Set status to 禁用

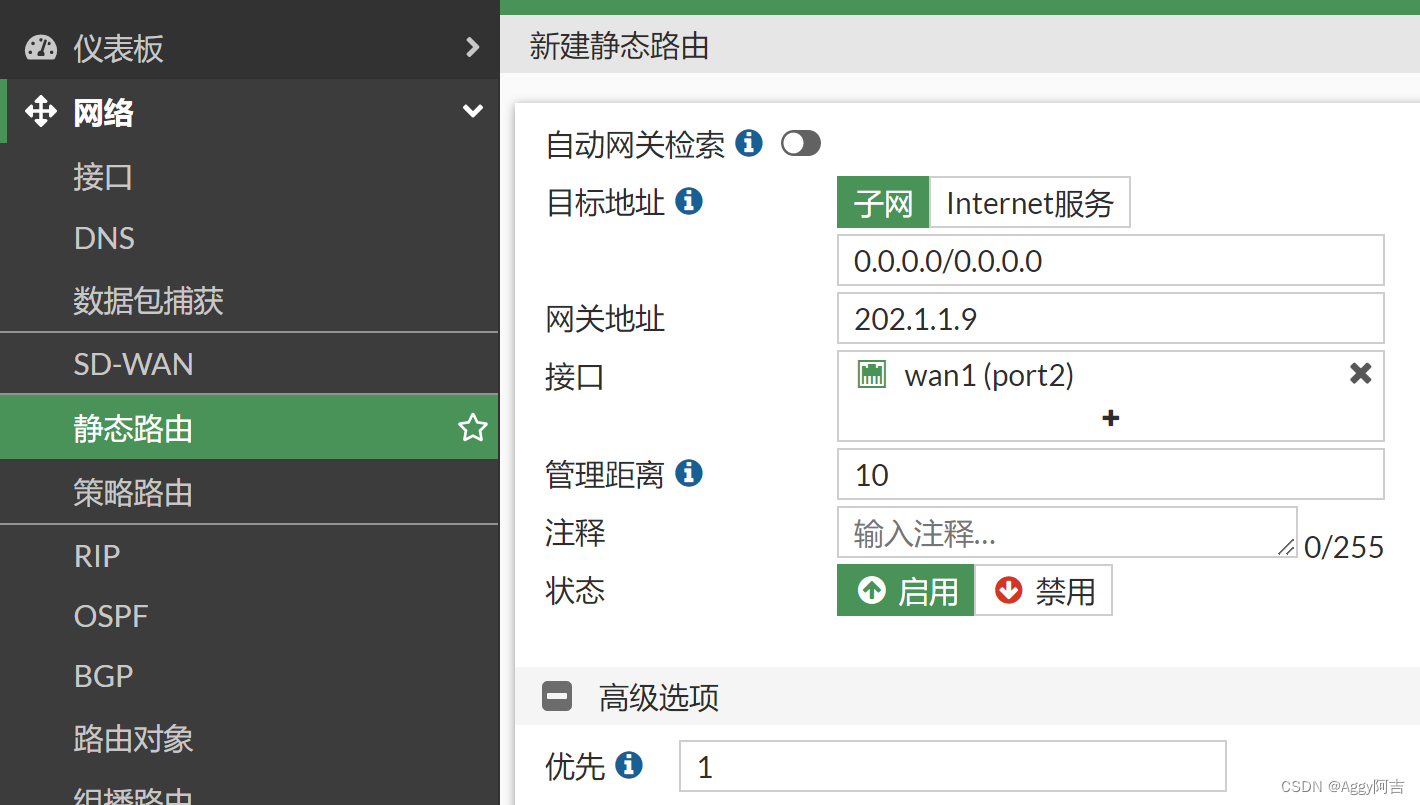click(x=1043, y=590)
